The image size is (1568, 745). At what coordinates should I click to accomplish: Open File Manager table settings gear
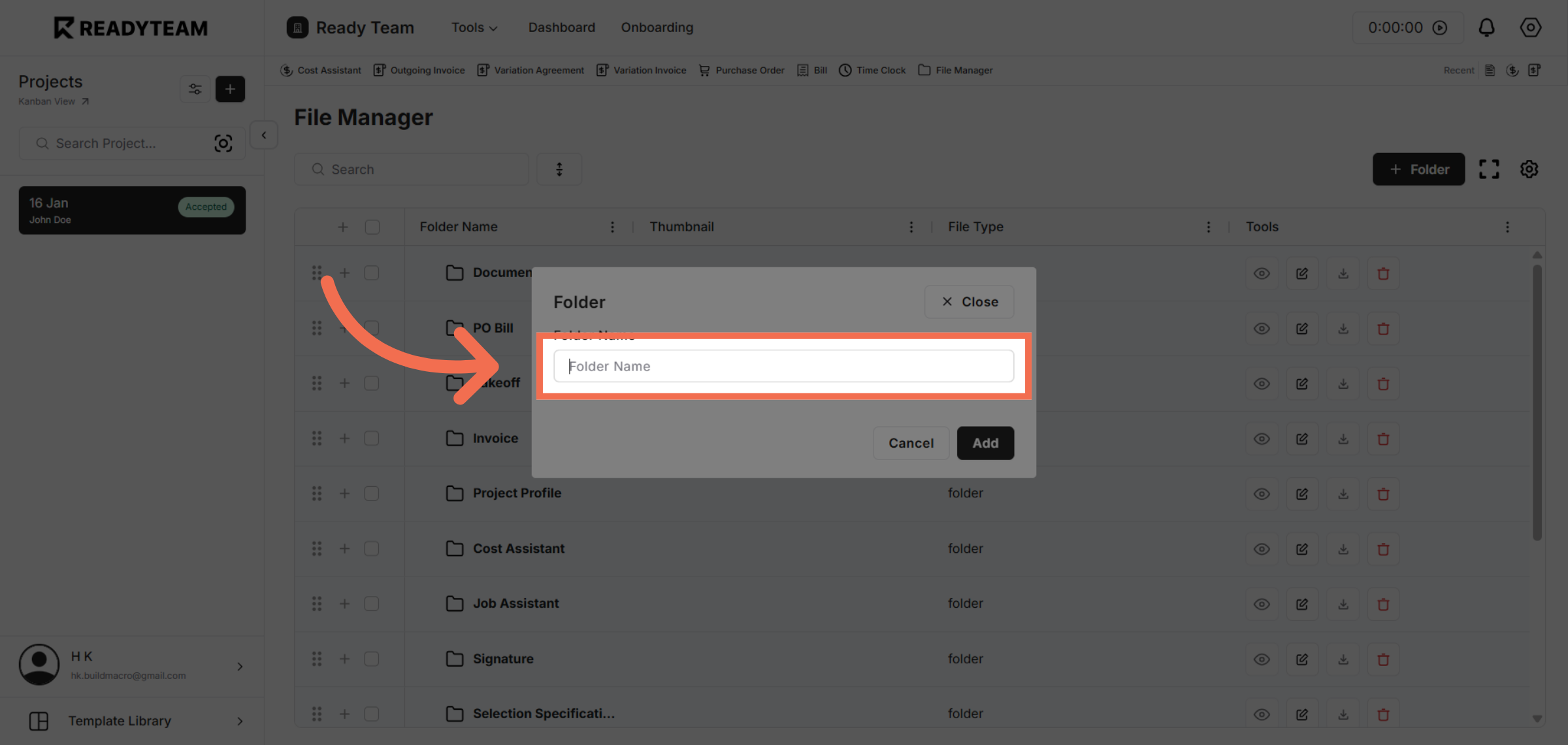(x=1529, y=169)
